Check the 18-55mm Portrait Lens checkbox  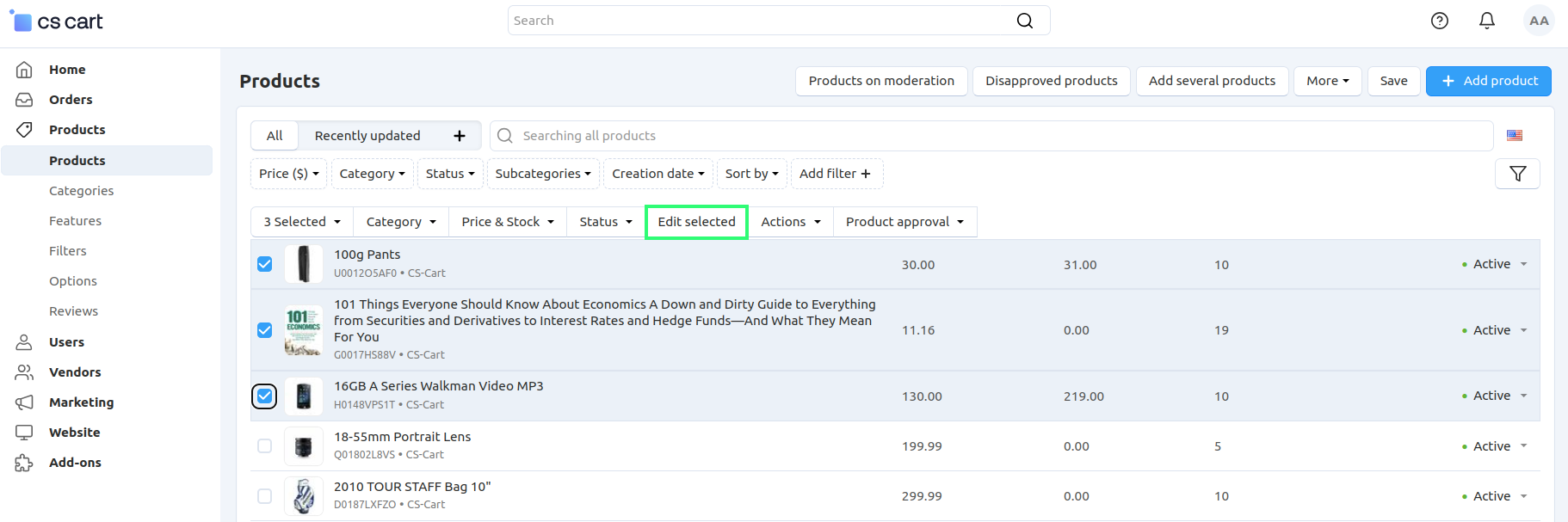[x=265, y=446]
